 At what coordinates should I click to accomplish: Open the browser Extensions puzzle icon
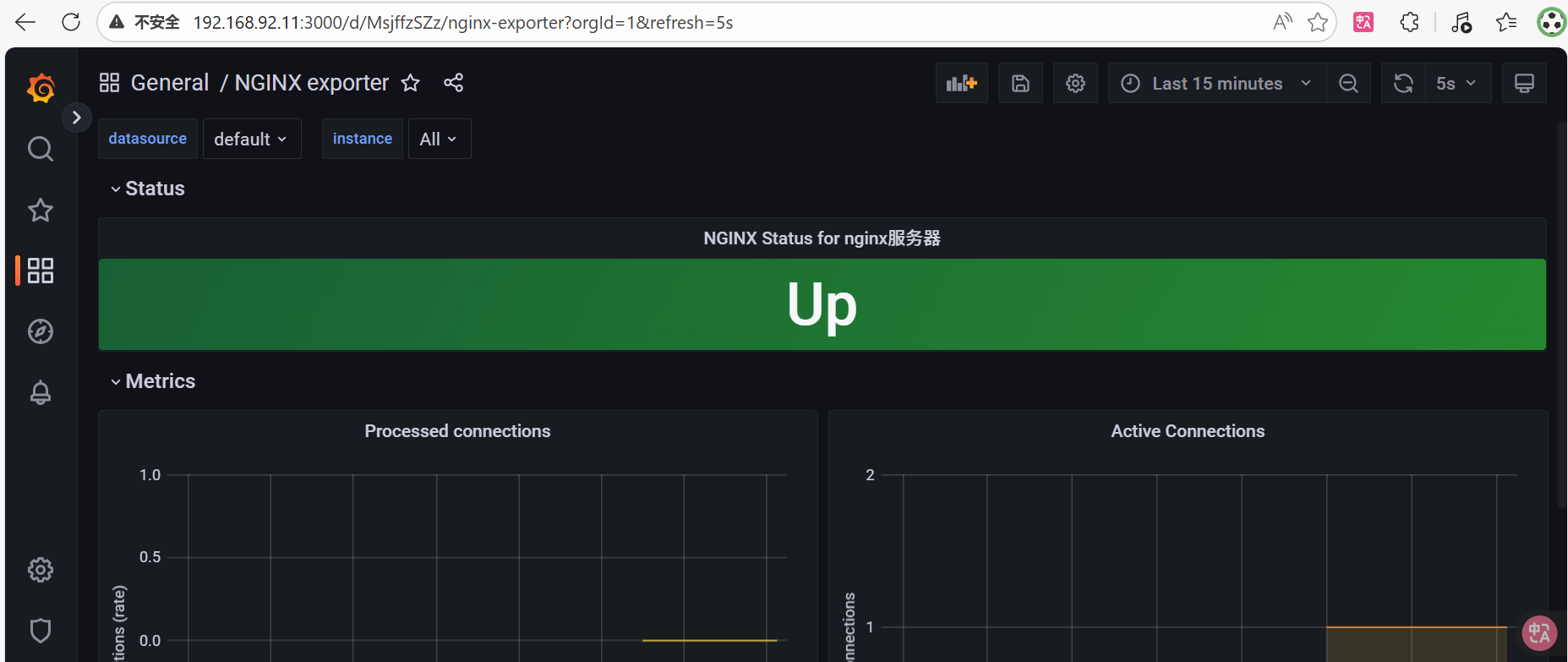point(1409,23)
